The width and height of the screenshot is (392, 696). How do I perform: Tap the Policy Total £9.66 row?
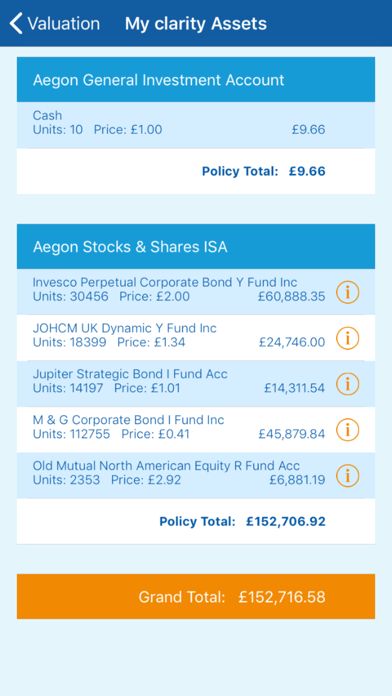[196, 171]
